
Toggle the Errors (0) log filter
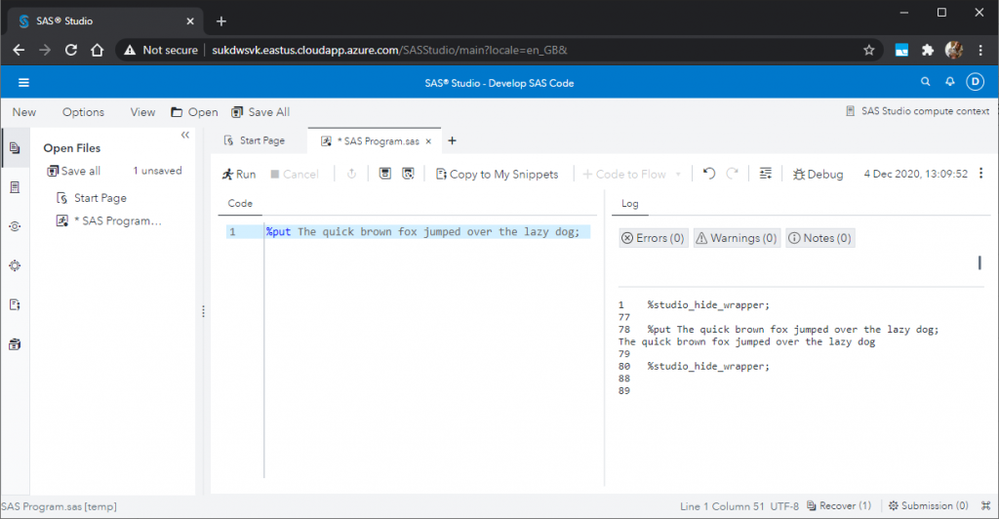653,238
